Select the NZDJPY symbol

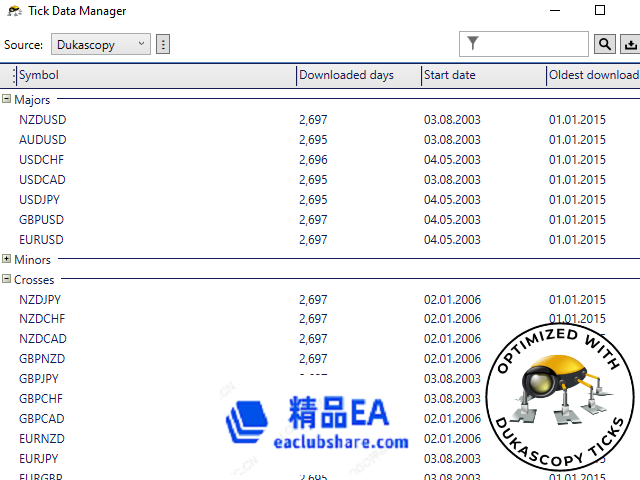(40, 300)
